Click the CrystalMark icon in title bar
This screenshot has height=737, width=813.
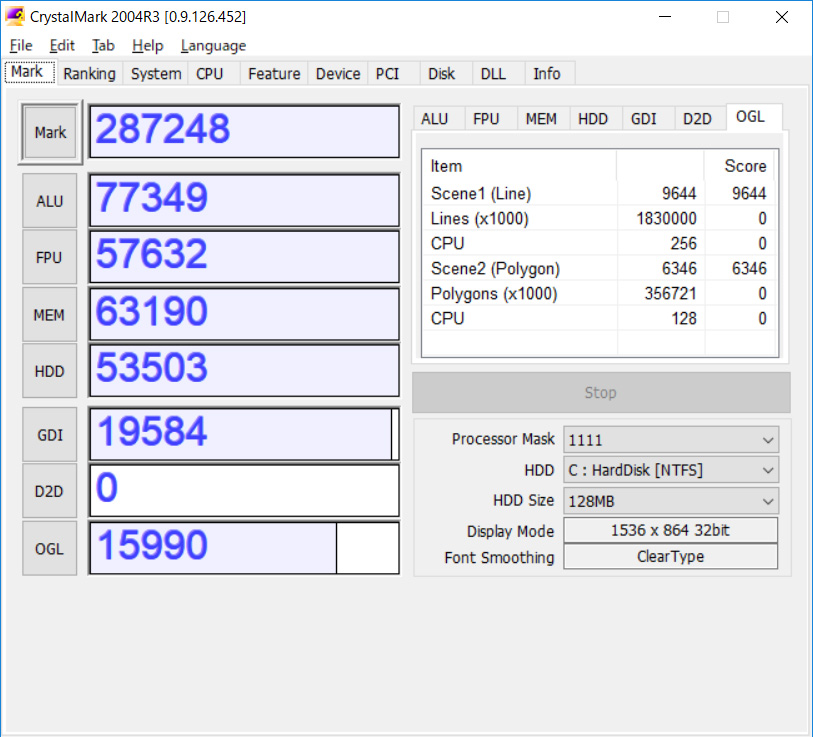coord(15,16)
